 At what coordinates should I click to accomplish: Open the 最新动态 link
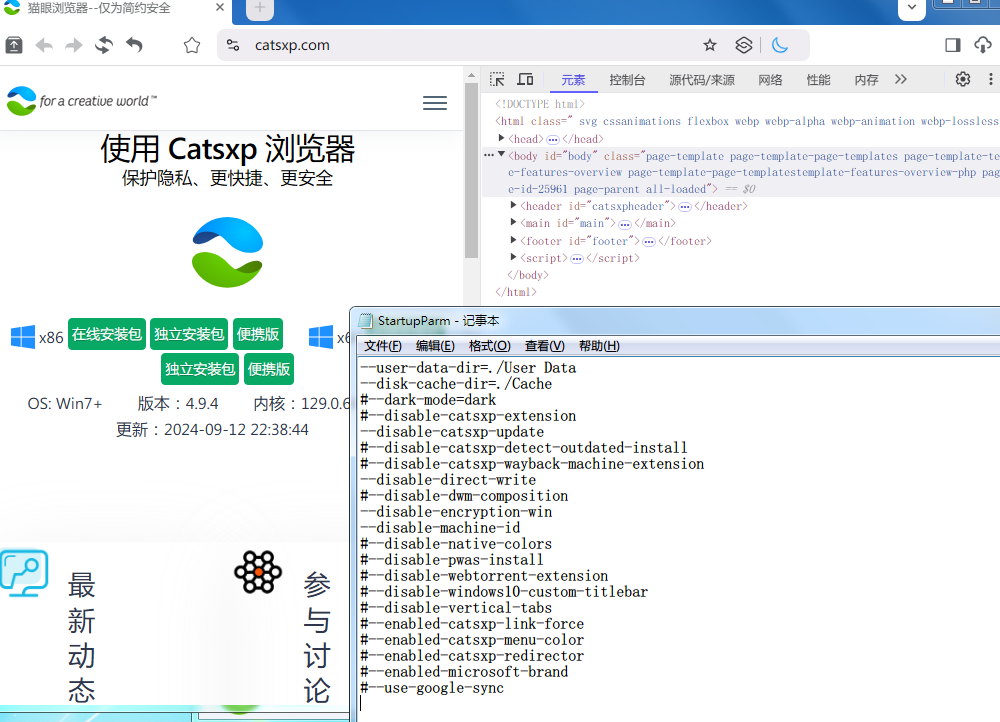[82, 638]
